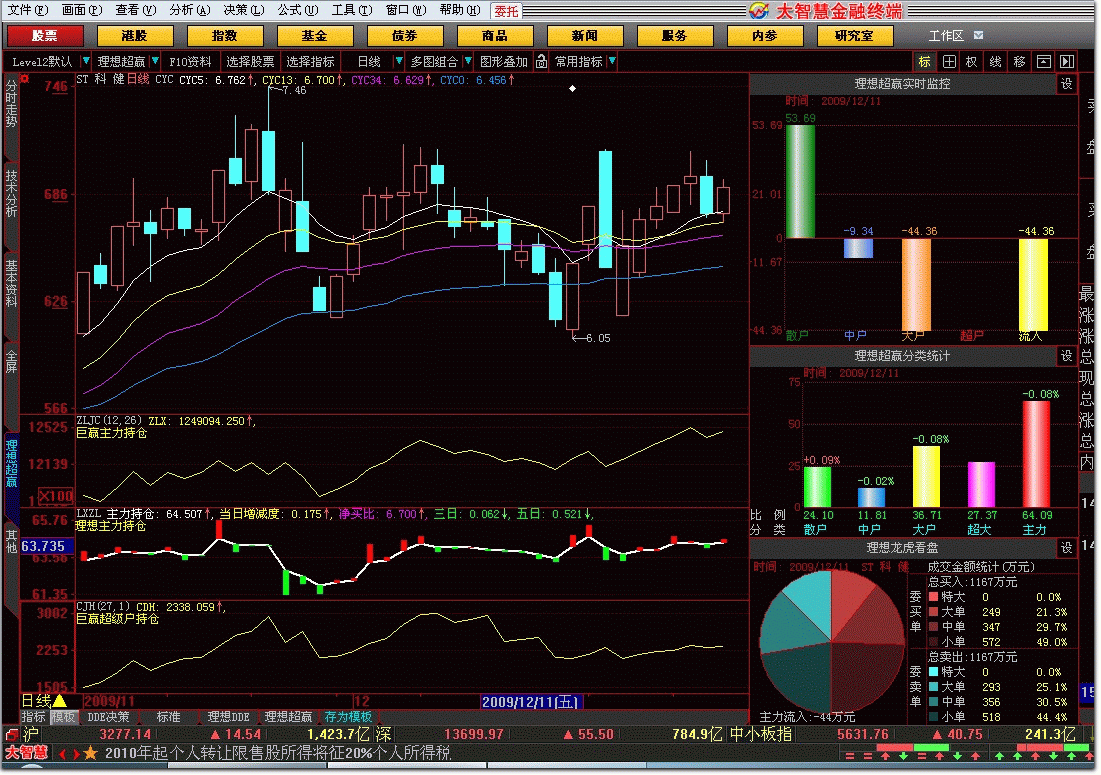Click the jump-to-end arrow icon
The width and height of the screenshot is (1101, 775).
pos(1067,62)
